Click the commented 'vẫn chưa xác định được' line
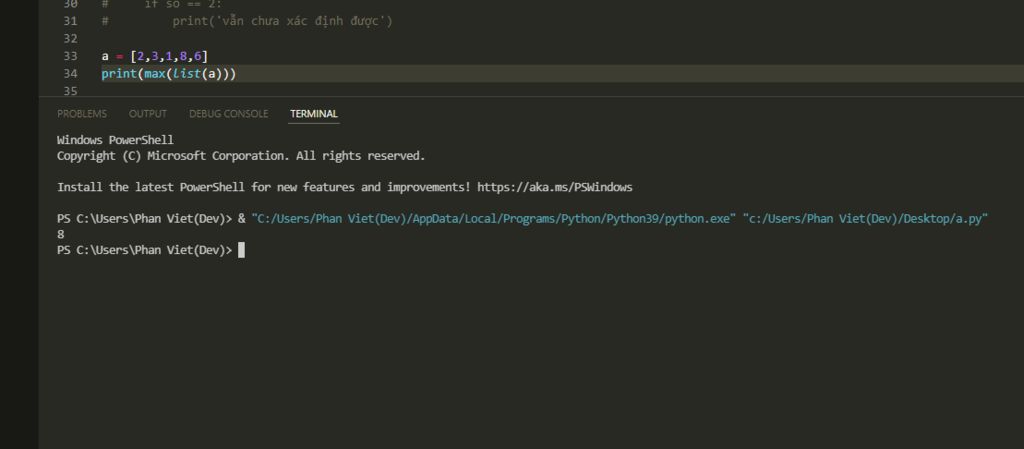This screenshot has height=449, width=1024. click(x=247, y=21)
